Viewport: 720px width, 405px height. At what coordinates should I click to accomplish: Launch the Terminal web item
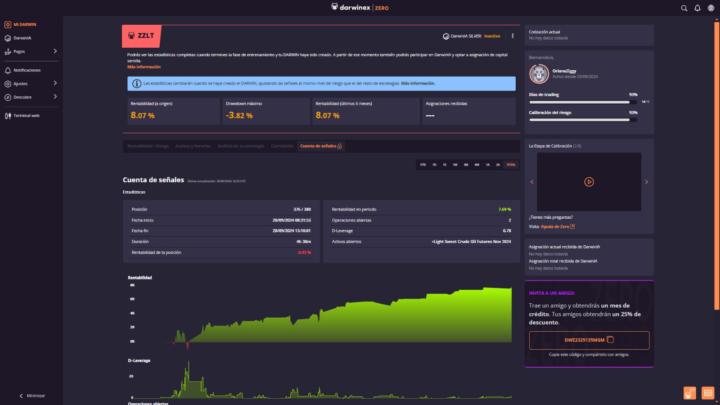click(x=22, y=116)
